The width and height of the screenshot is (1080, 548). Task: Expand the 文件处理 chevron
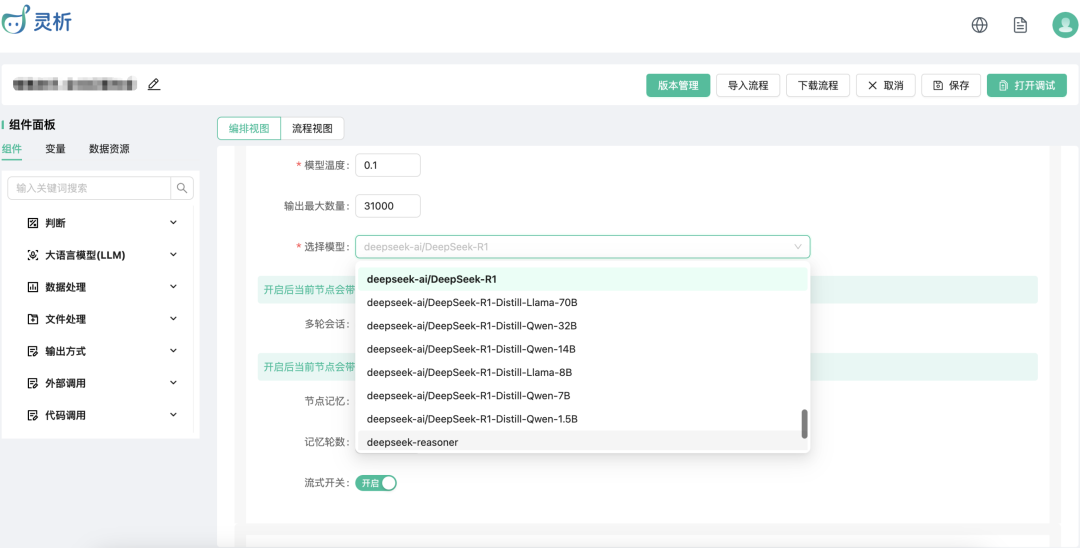coord(174,319)
